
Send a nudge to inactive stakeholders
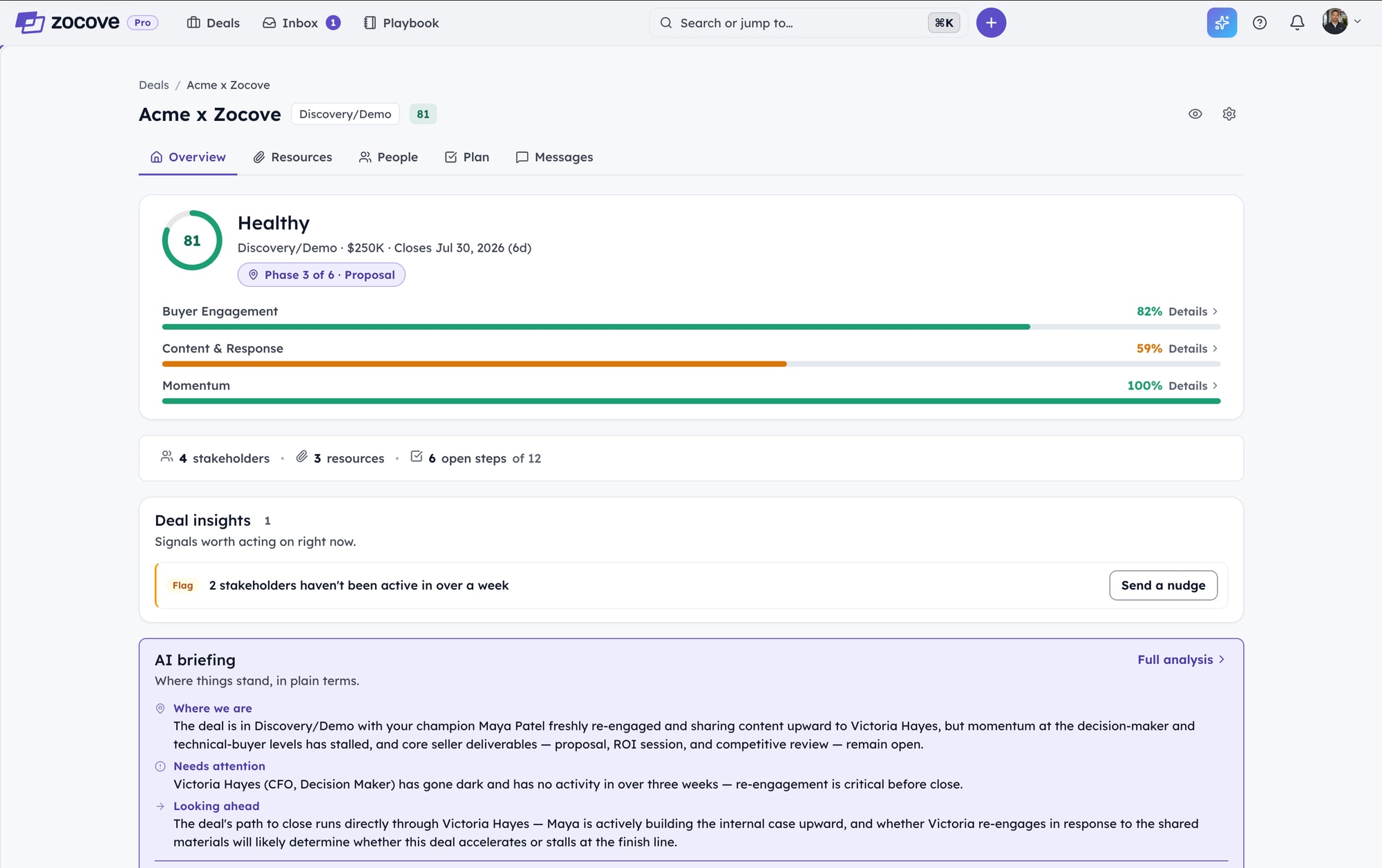(x=1163, y=585)
